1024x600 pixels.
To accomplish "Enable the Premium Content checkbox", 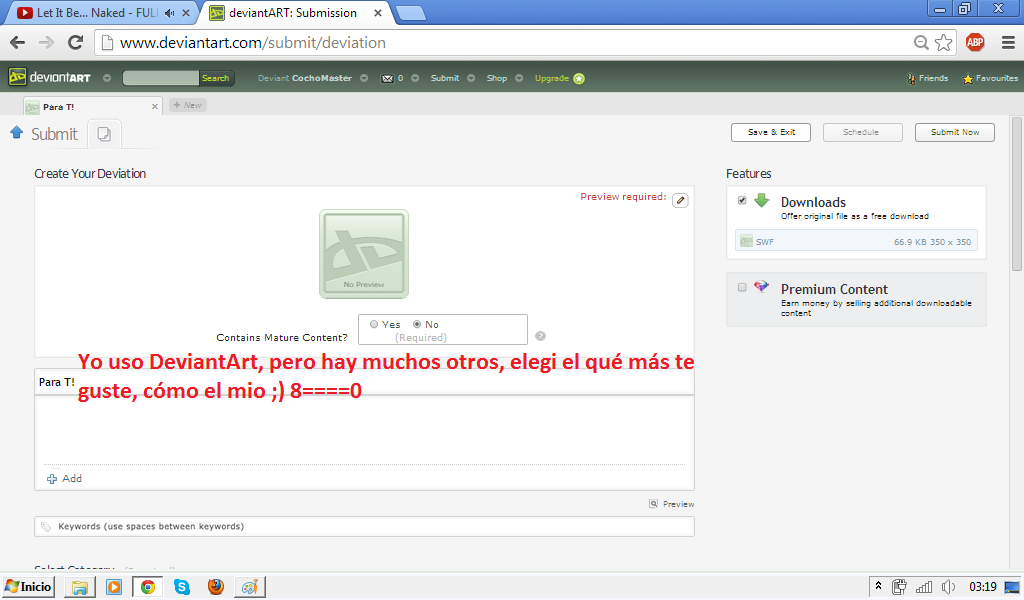I will click(742, 287).
